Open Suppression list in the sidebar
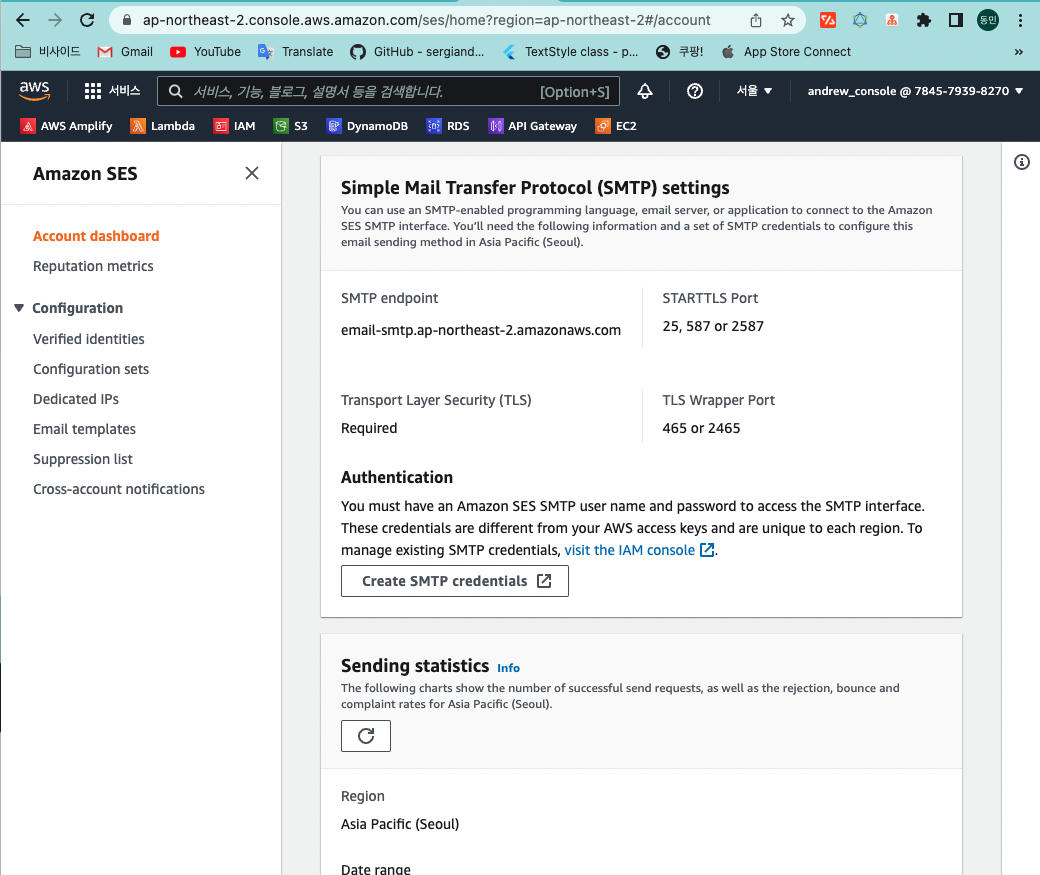 pos(83,459)
